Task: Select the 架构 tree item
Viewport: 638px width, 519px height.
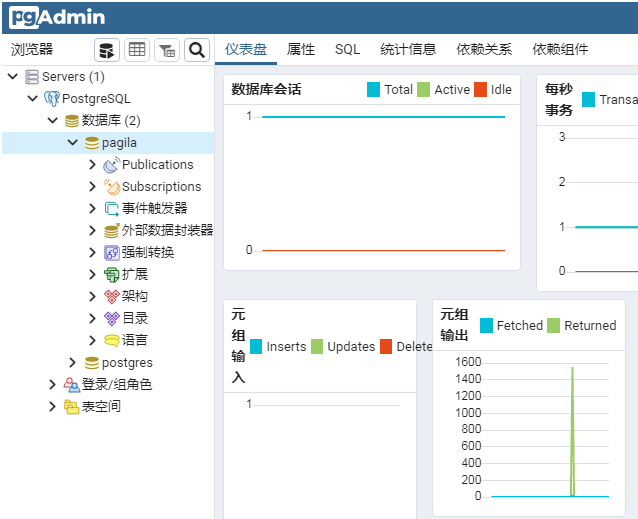Action: [135, 296]
